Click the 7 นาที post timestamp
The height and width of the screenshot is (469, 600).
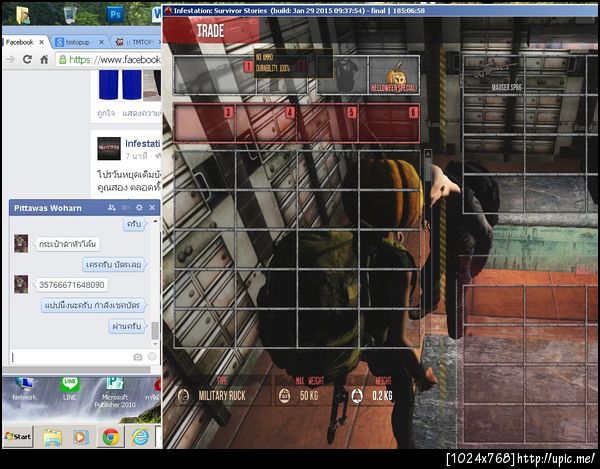tap(137, 156)
